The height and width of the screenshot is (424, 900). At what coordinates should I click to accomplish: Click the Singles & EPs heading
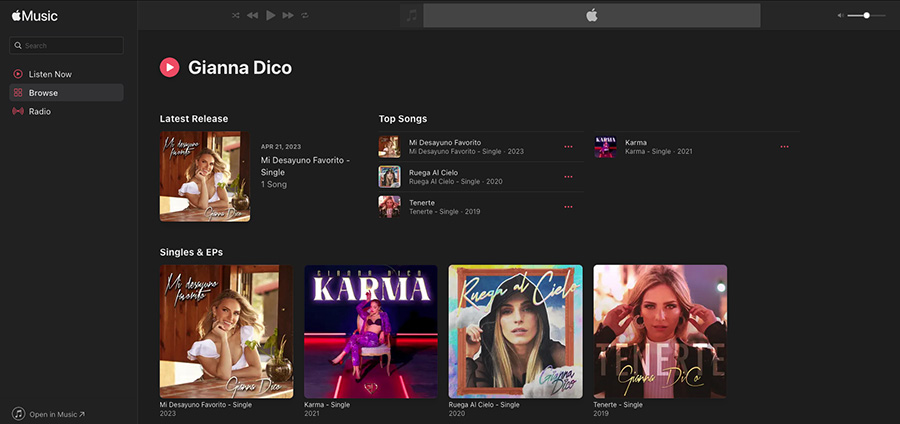coord(191,252)
